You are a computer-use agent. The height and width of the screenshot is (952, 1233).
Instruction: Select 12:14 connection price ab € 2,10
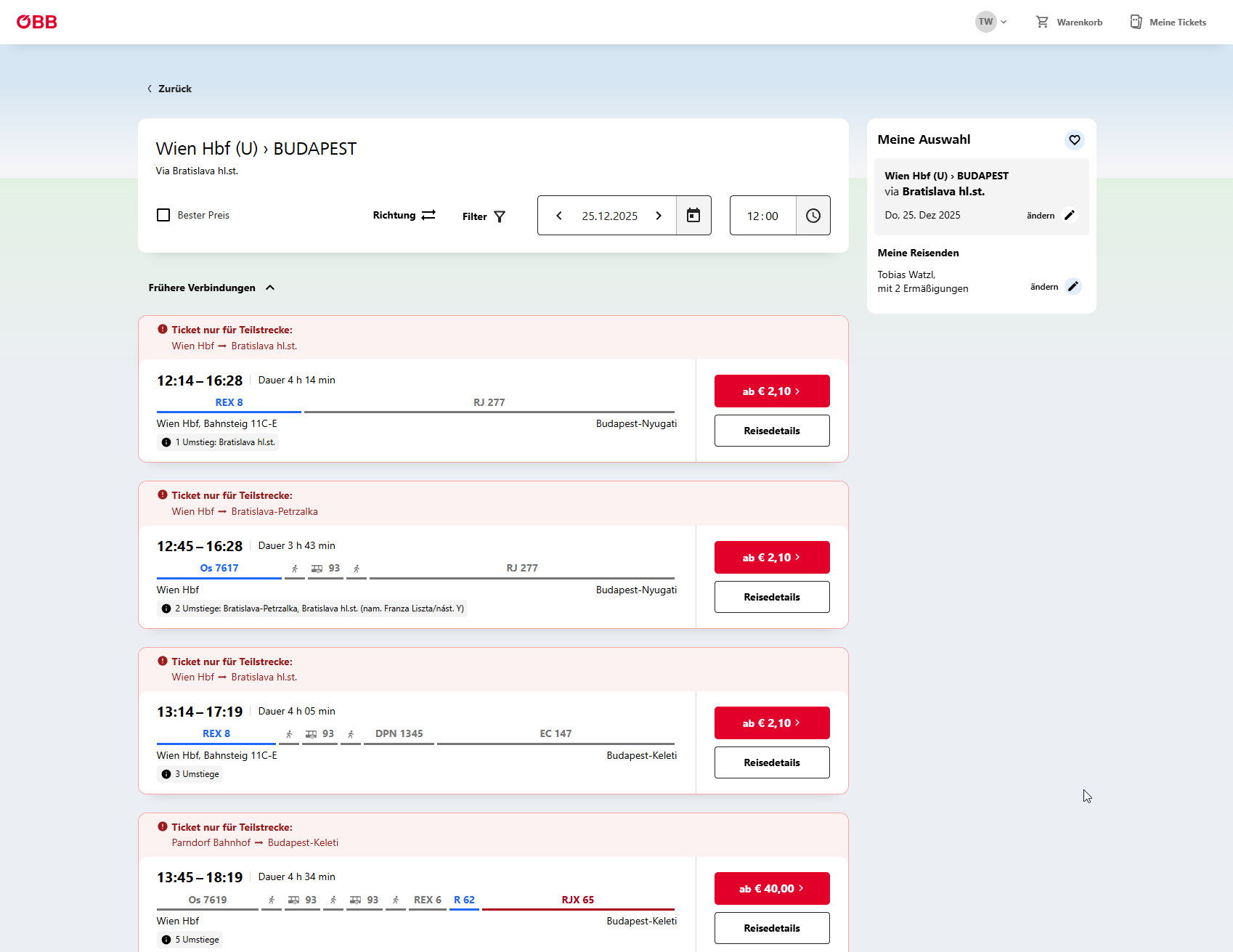coord(771,391)
